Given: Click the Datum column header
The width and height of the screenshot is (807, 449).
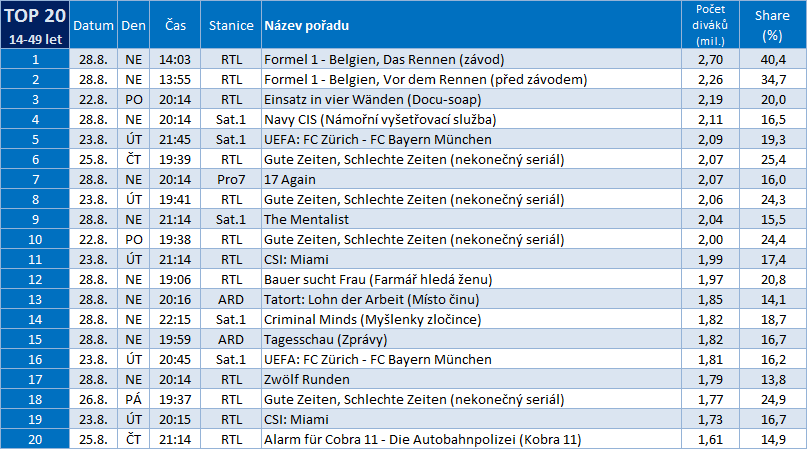Looking at the screenshot, I should tap(93, 25).
